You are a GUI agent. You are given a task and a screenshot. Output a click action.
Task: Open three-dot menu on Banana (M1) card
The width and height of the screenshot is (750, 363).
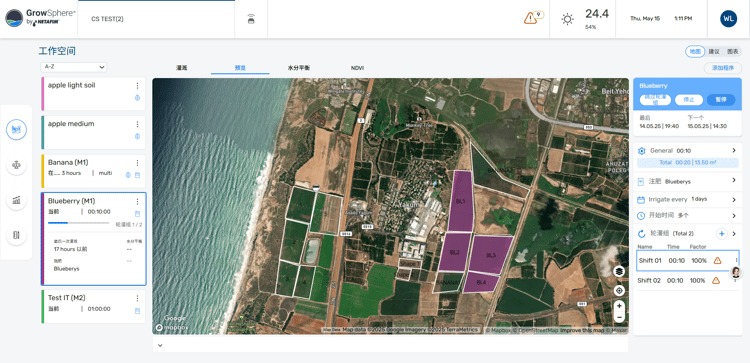pyautogui.click(x=137, y=163)
